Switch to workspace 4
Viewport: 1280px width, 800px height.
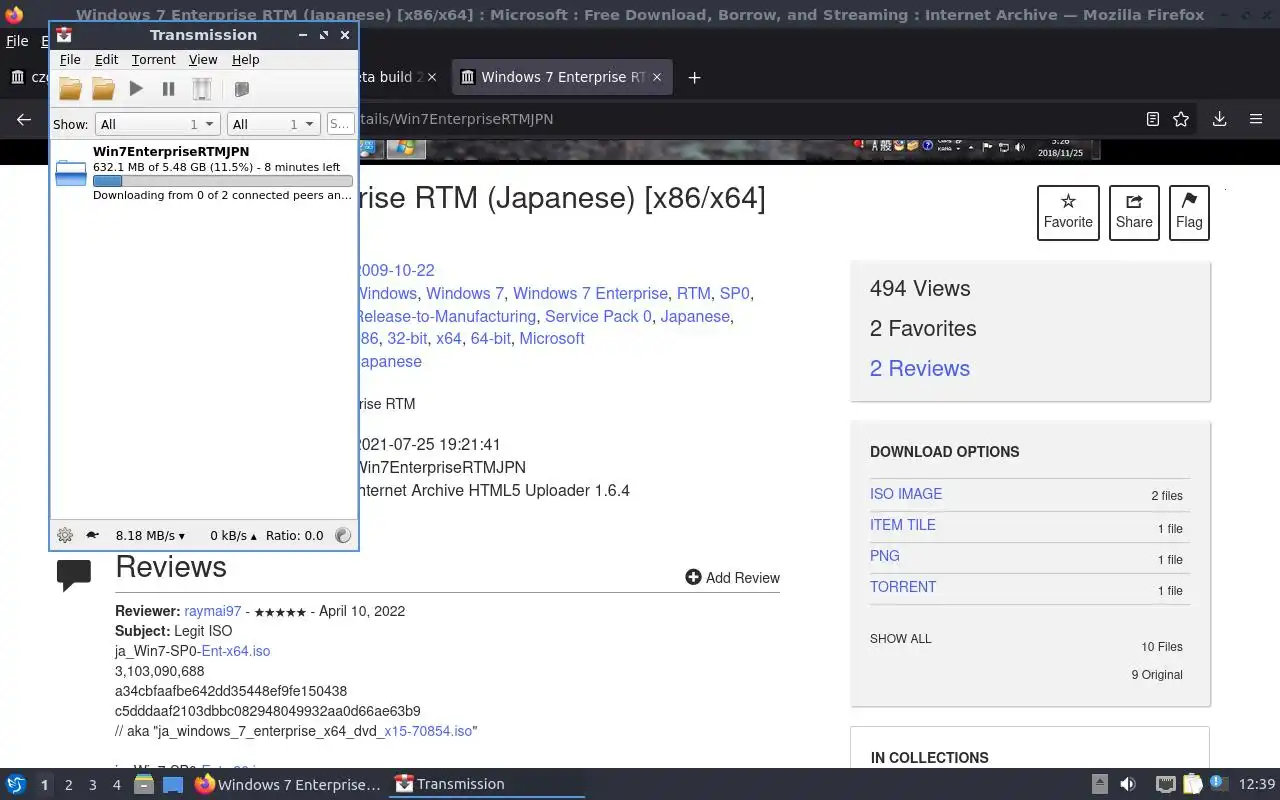coord(116,785)
